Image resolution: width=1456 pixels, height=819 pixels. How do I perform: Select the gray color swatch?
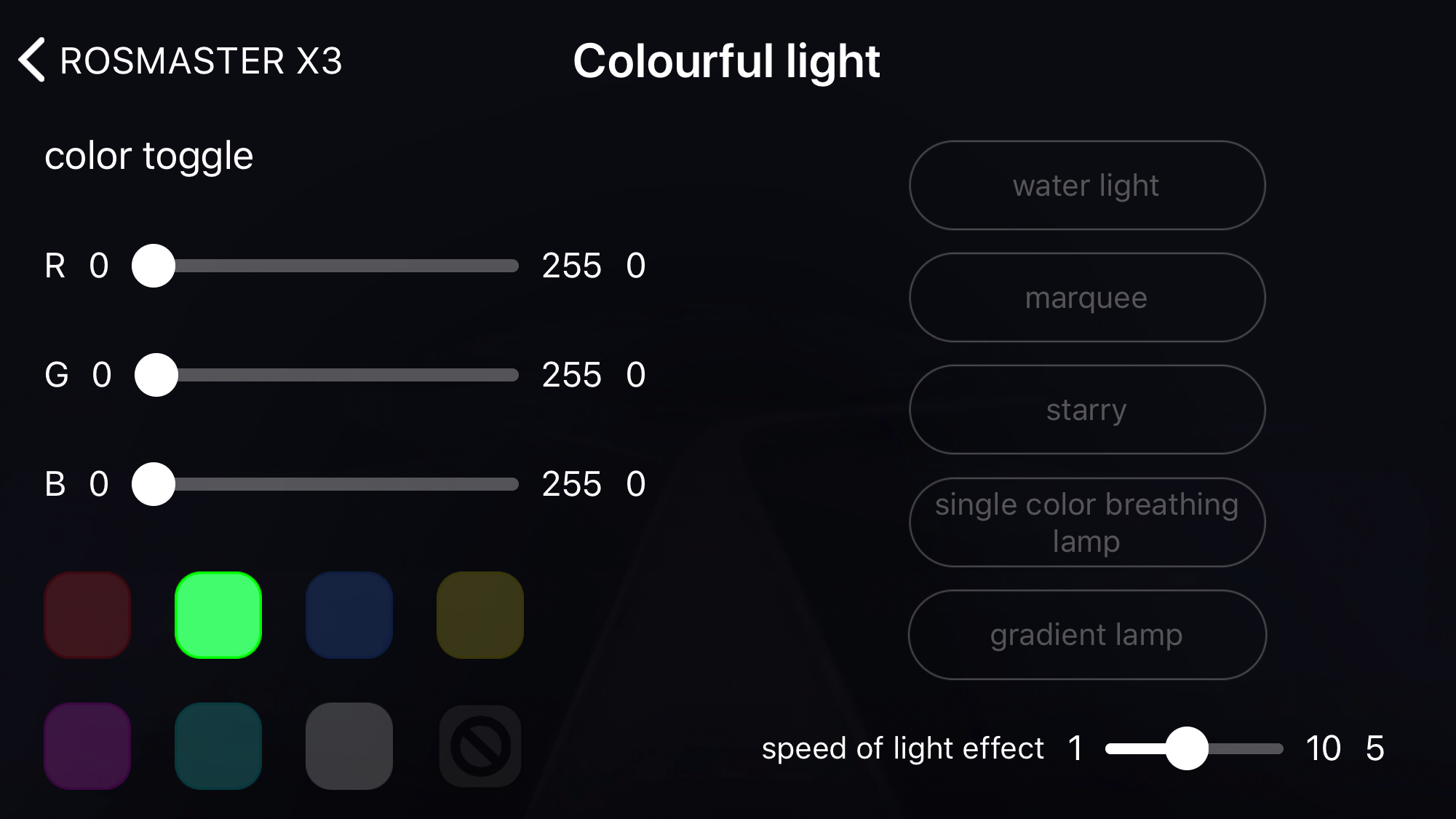click(349, 746)
